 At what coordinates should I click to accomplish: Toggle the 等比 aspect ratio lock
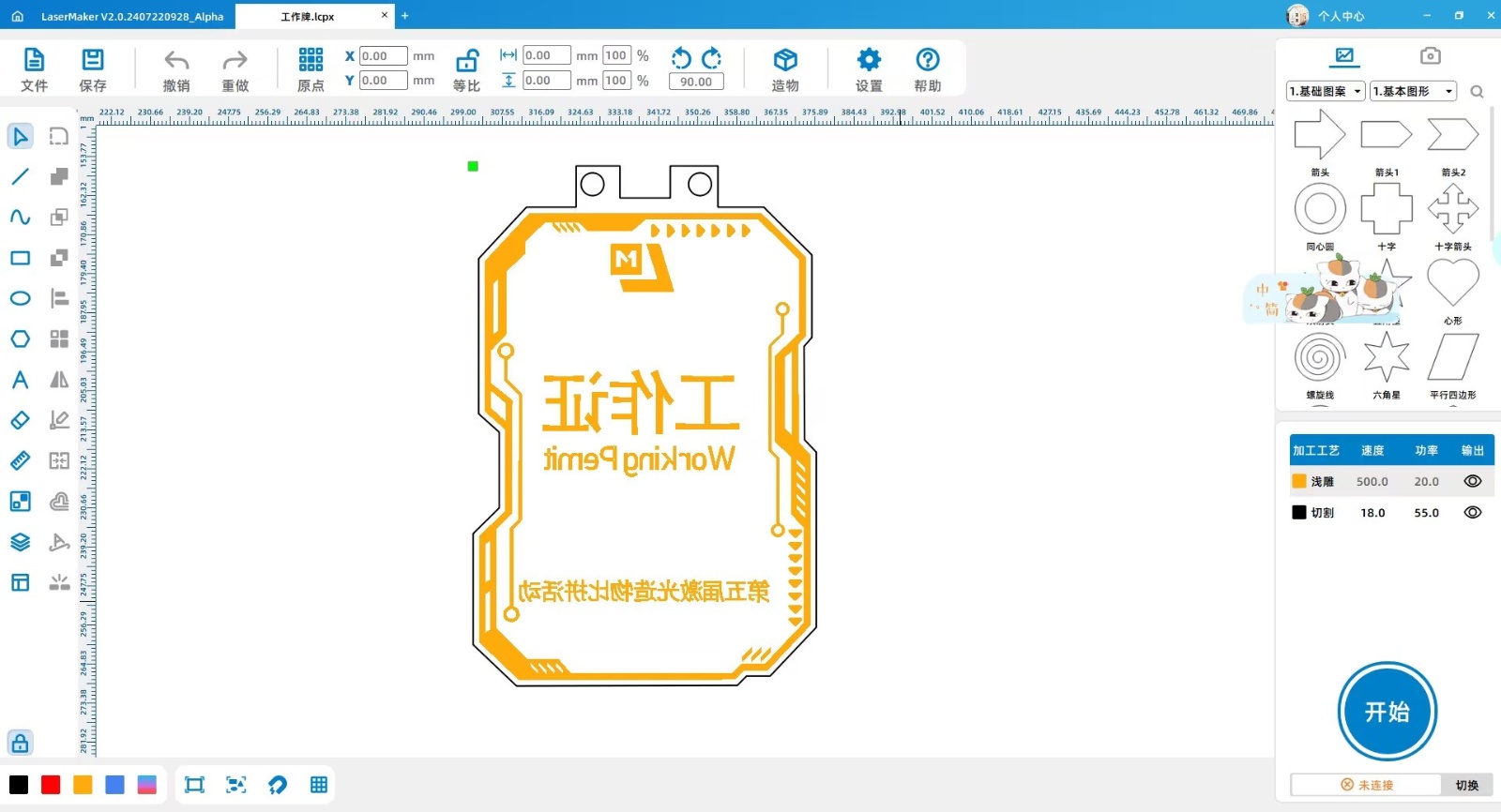pos(466,62)
